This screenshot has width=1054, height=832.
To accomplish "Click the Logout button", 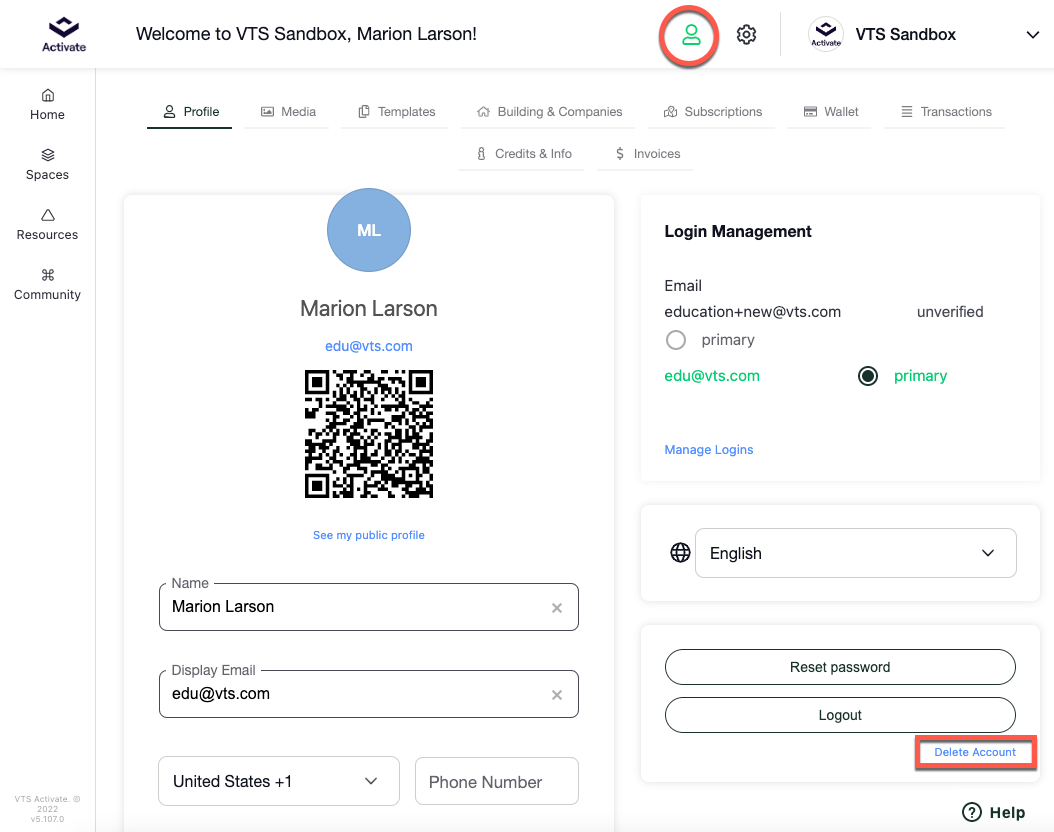I will click(x=840, y=715).
